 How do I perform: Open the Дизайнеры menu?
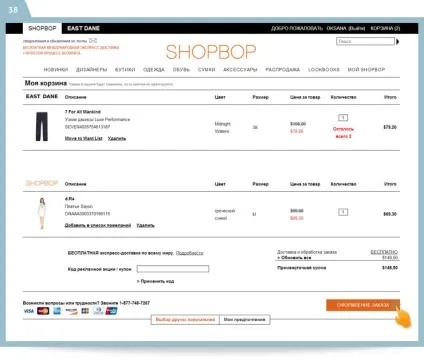pyautogui.click(x=92, y=70)
